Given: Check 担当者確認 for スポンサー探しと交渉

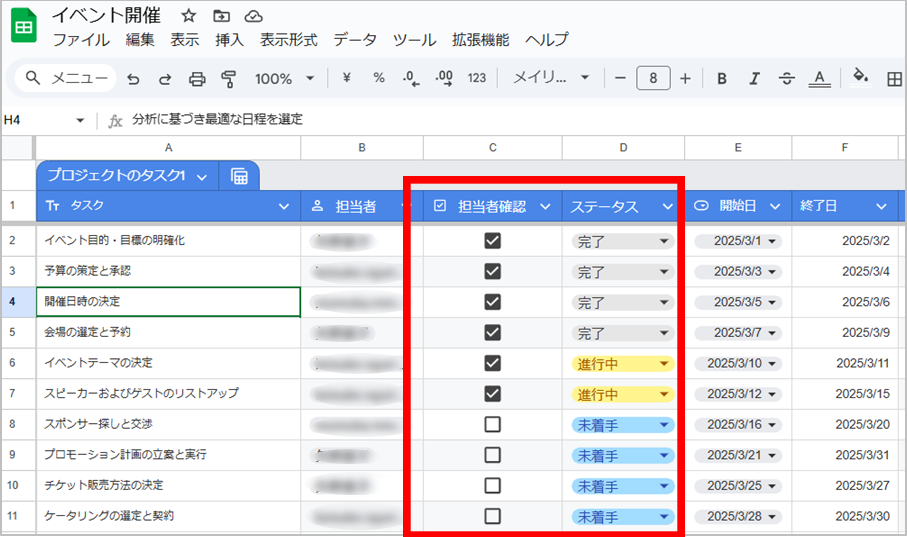Looking at the screenshot, I should 492,425.
